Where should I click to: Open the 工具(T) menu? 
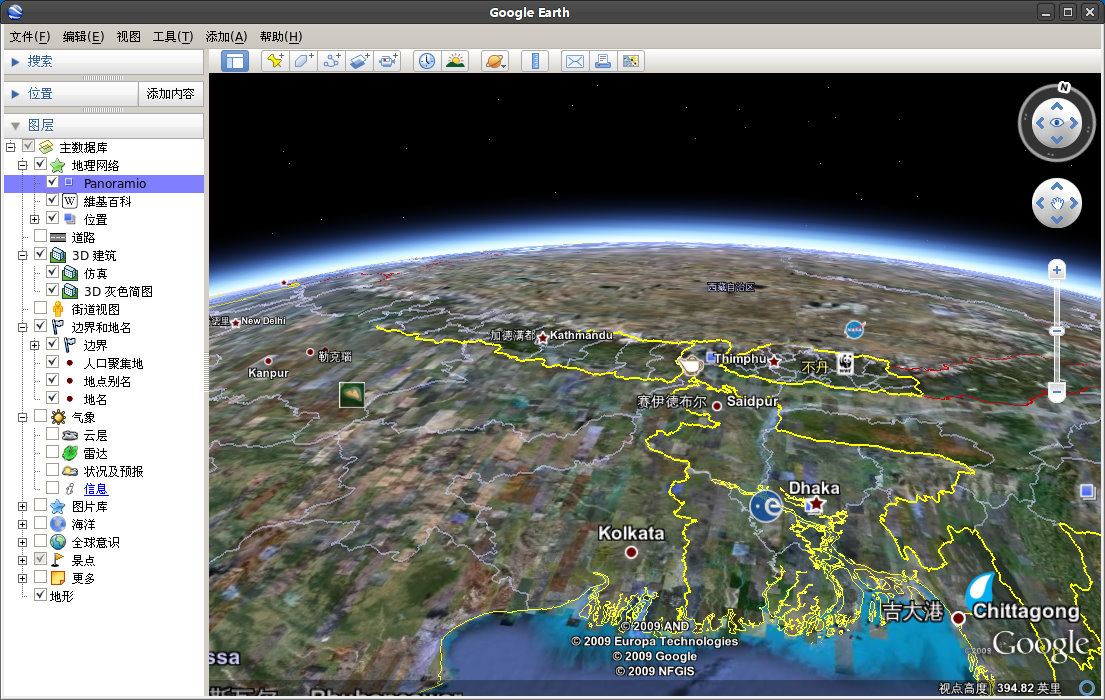pos(173,37)
